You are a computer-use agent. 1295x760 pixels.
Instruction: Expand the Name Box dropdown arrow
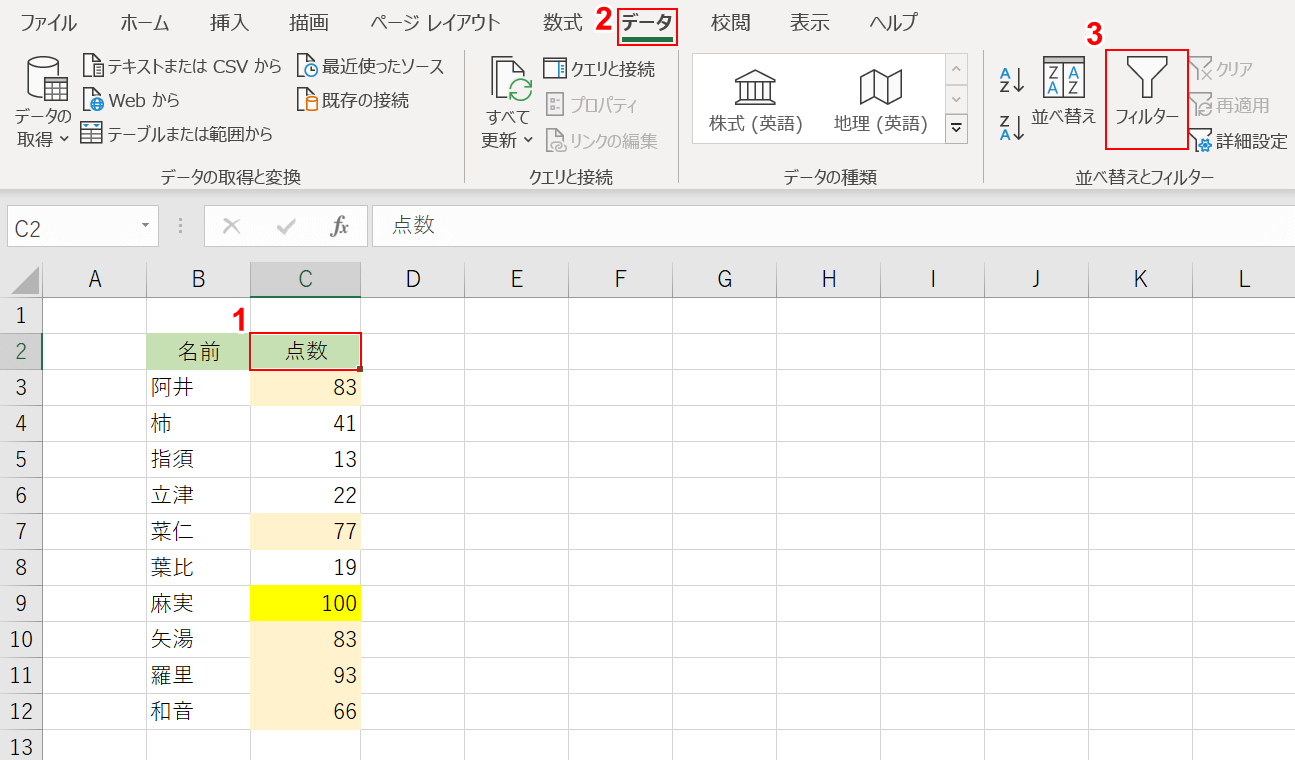(147, 227)
